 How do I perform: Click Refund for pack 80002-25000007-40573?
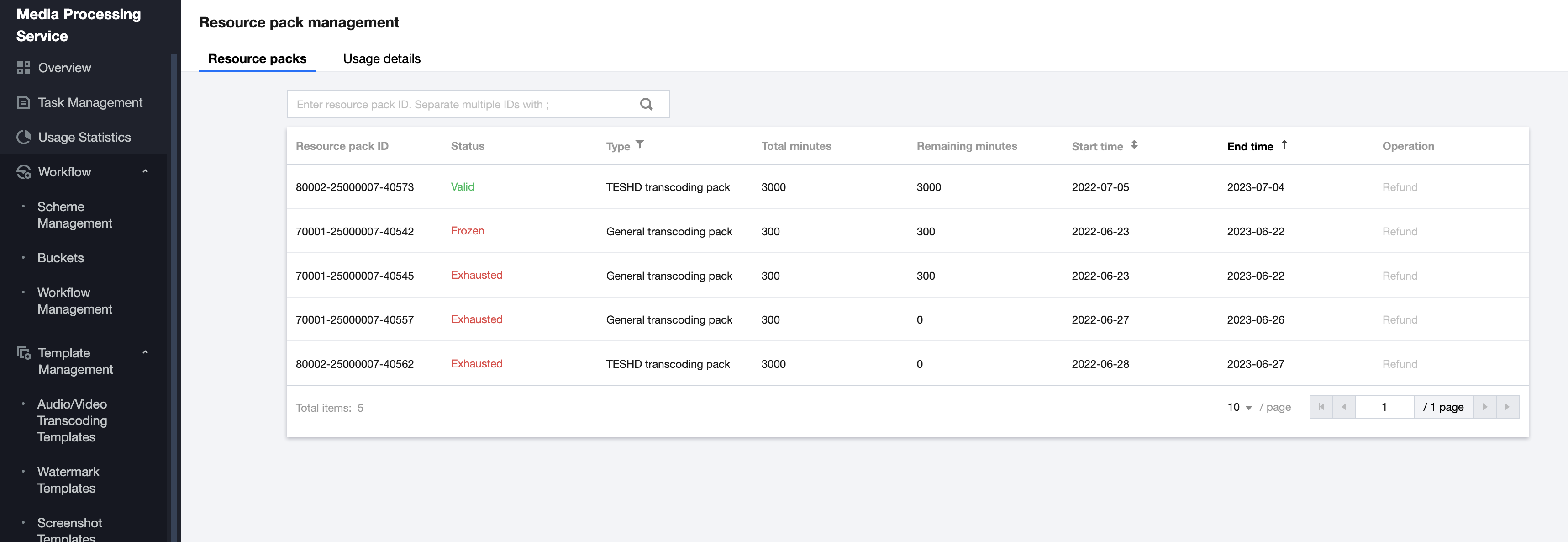pos(1400,187)
